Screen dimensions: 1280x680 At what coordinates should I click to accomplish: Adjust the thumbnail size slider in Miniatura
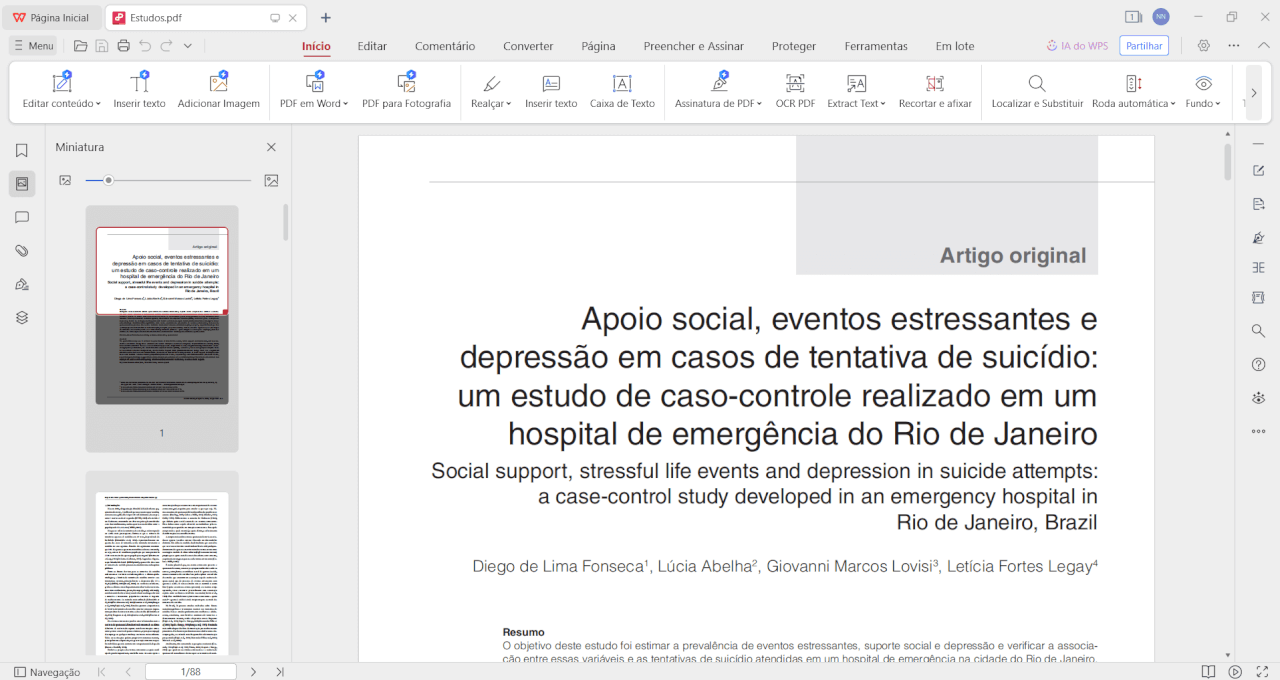click(108, 181)
